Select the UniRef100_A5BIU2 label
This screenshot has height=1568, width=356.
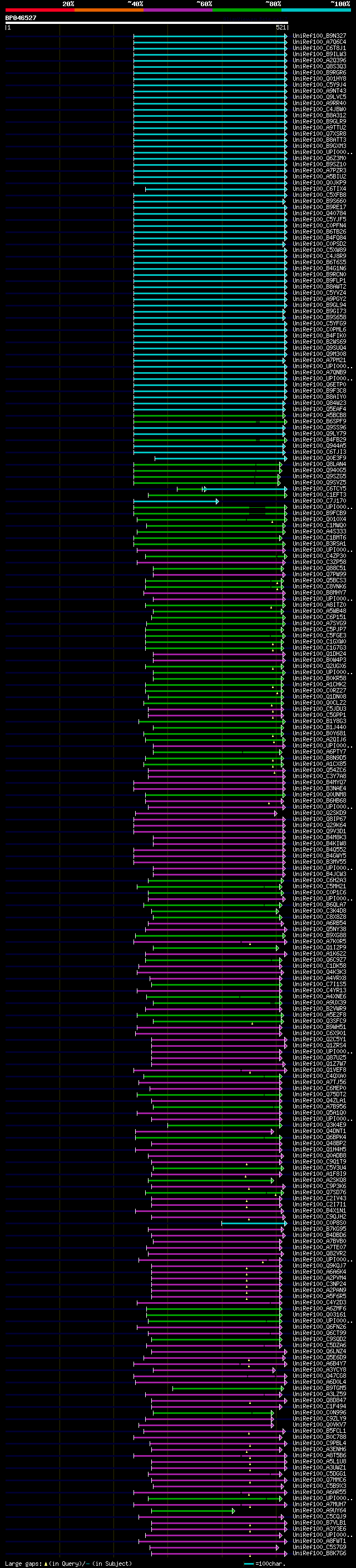pyautogui.click(x=319, y=176)
